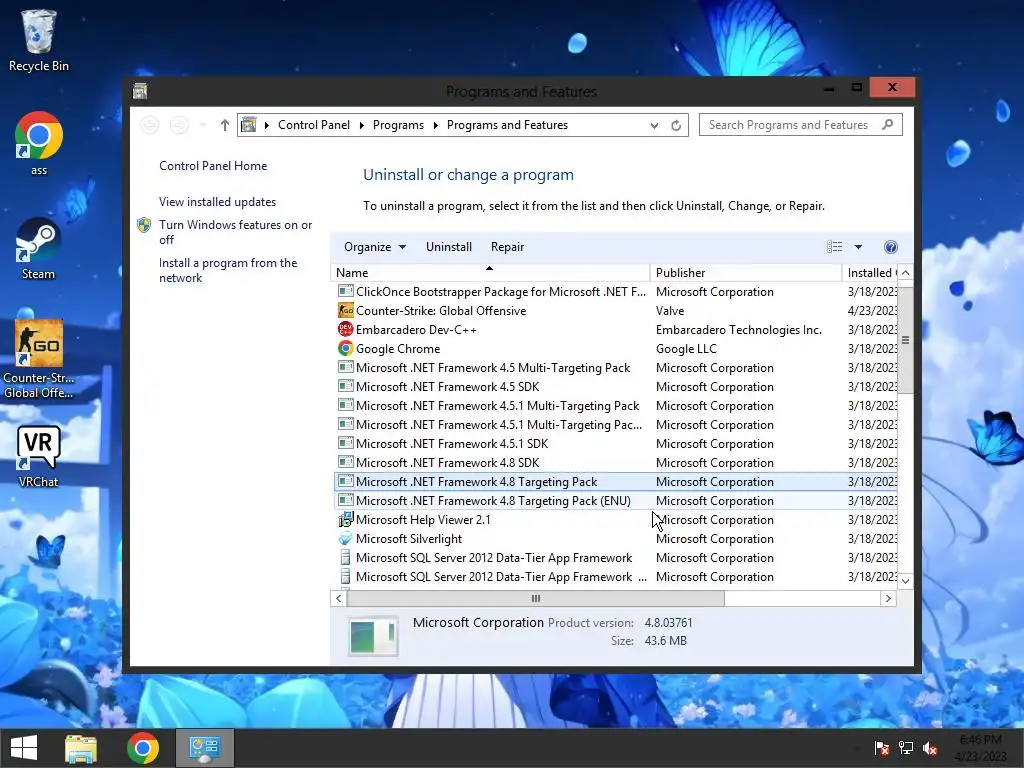Click the change view icon
Viewport: 1024px width, 768px height.
click(x=835, y=247)
